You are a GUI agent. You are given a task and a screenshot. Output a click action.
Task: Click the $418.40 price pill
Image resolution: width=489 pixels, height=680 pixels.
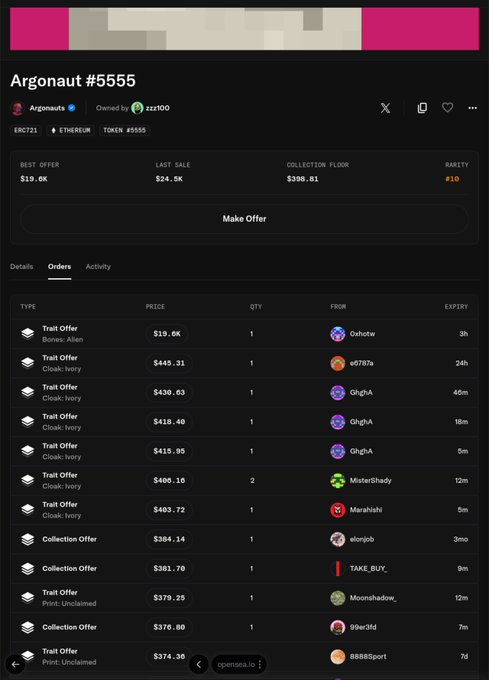(169, 422)
